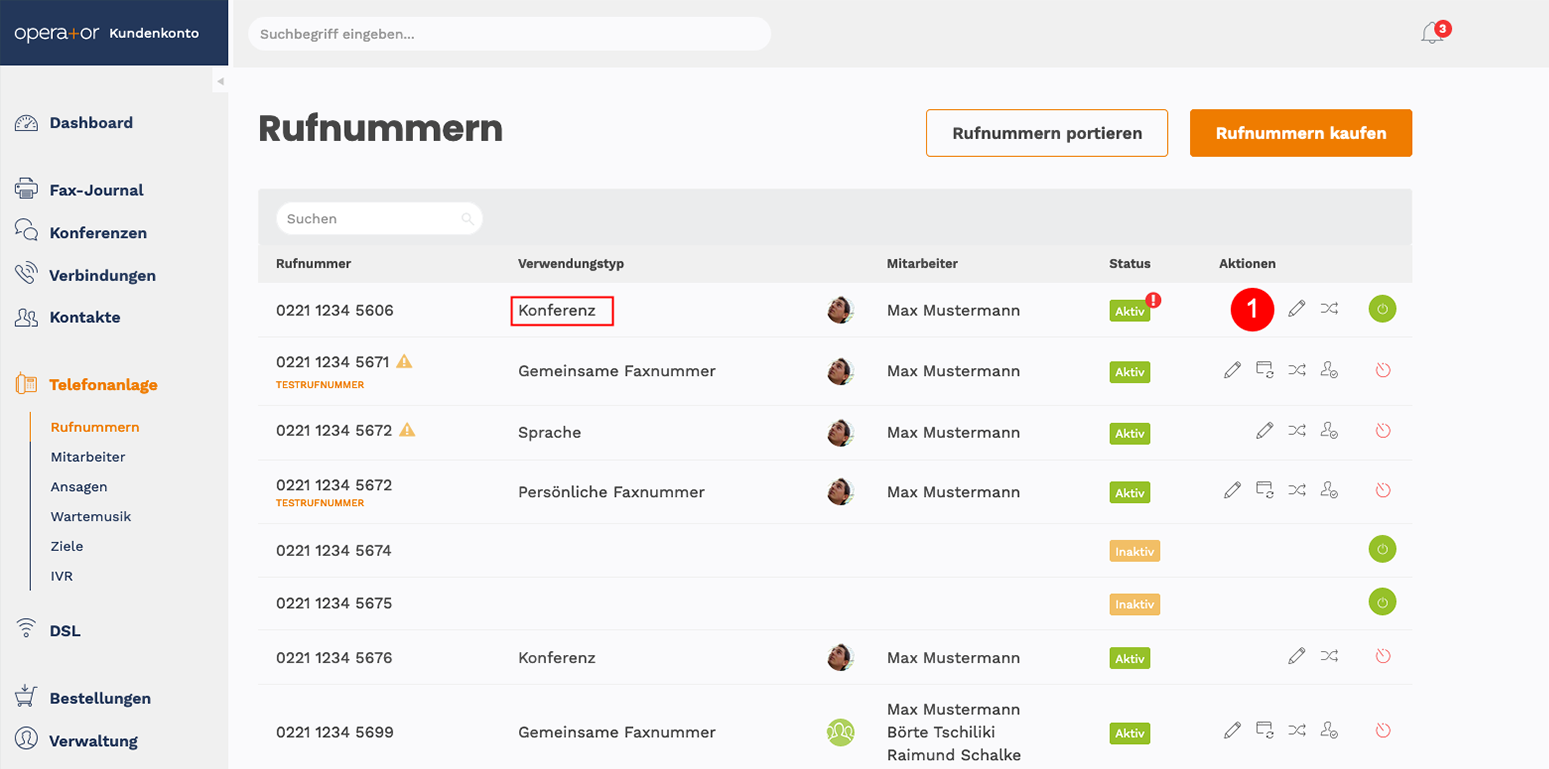Open Kontakte in sidebar
This screenshot has width=1549, height=769.
[84, 317]
